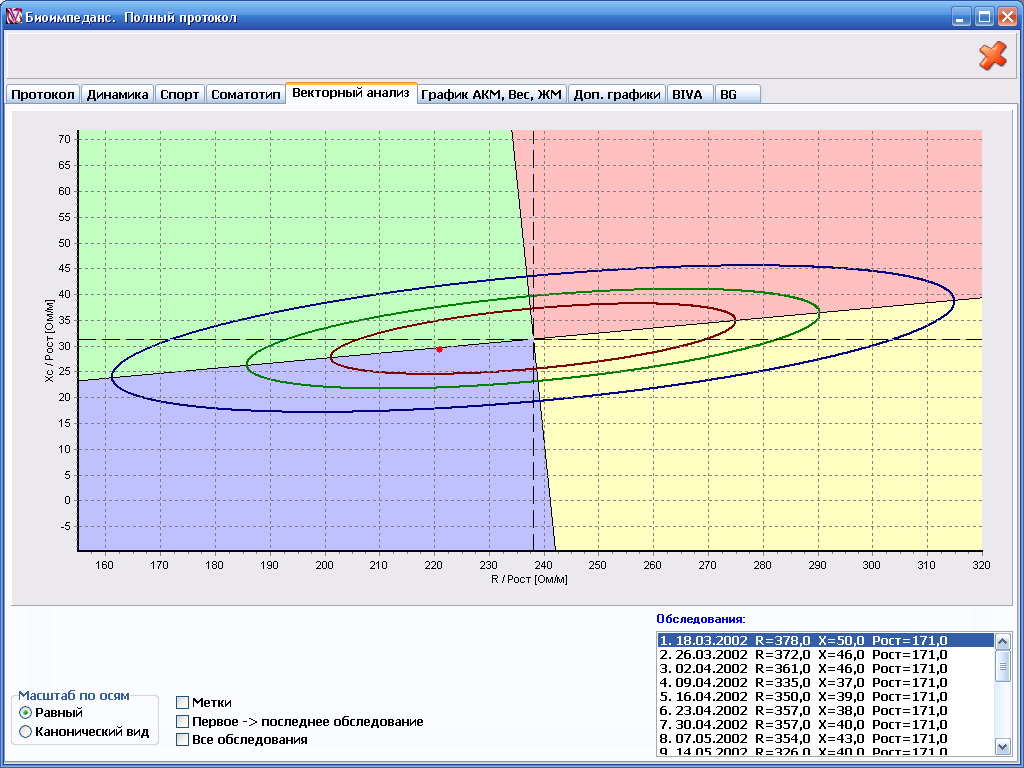
Task: Minimize the Биоимпеданс window
Action: pos(960,17)
